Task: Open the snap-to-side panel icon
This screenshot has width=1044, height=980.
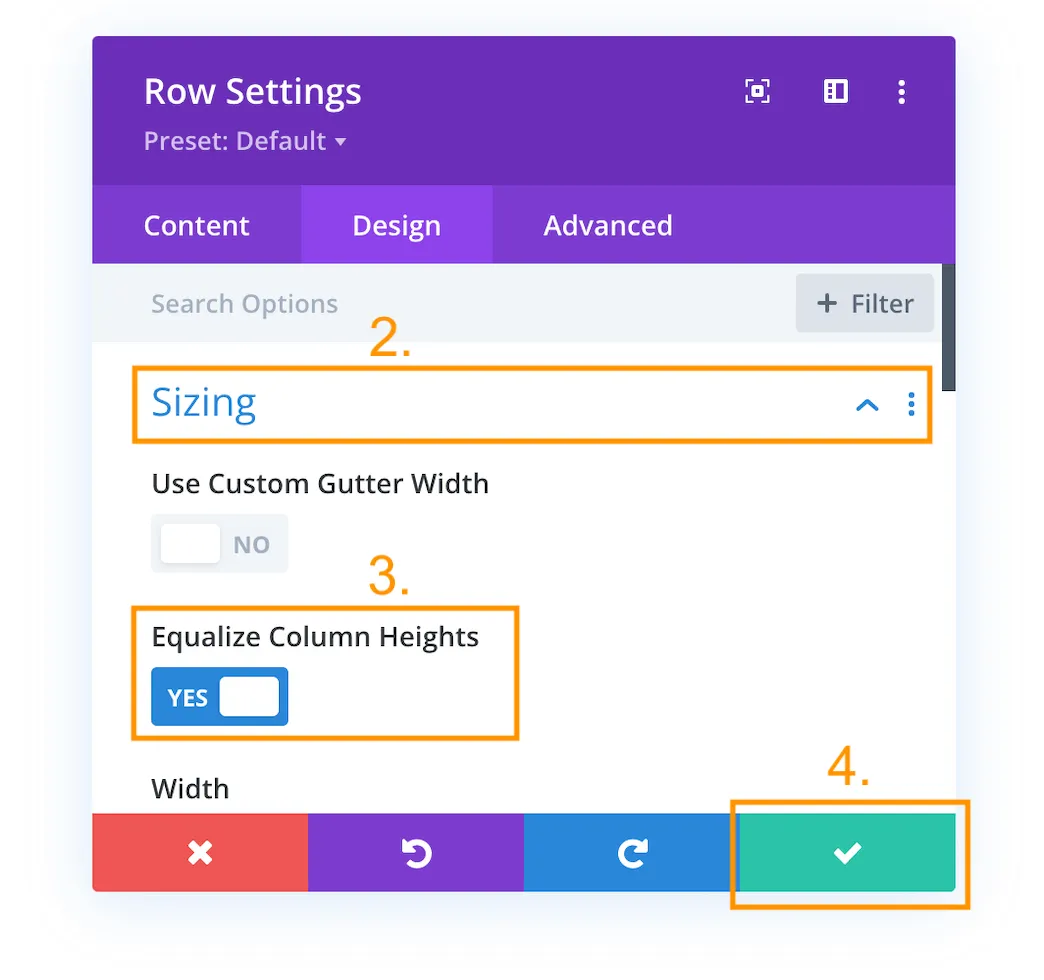Action: [836, 91]
